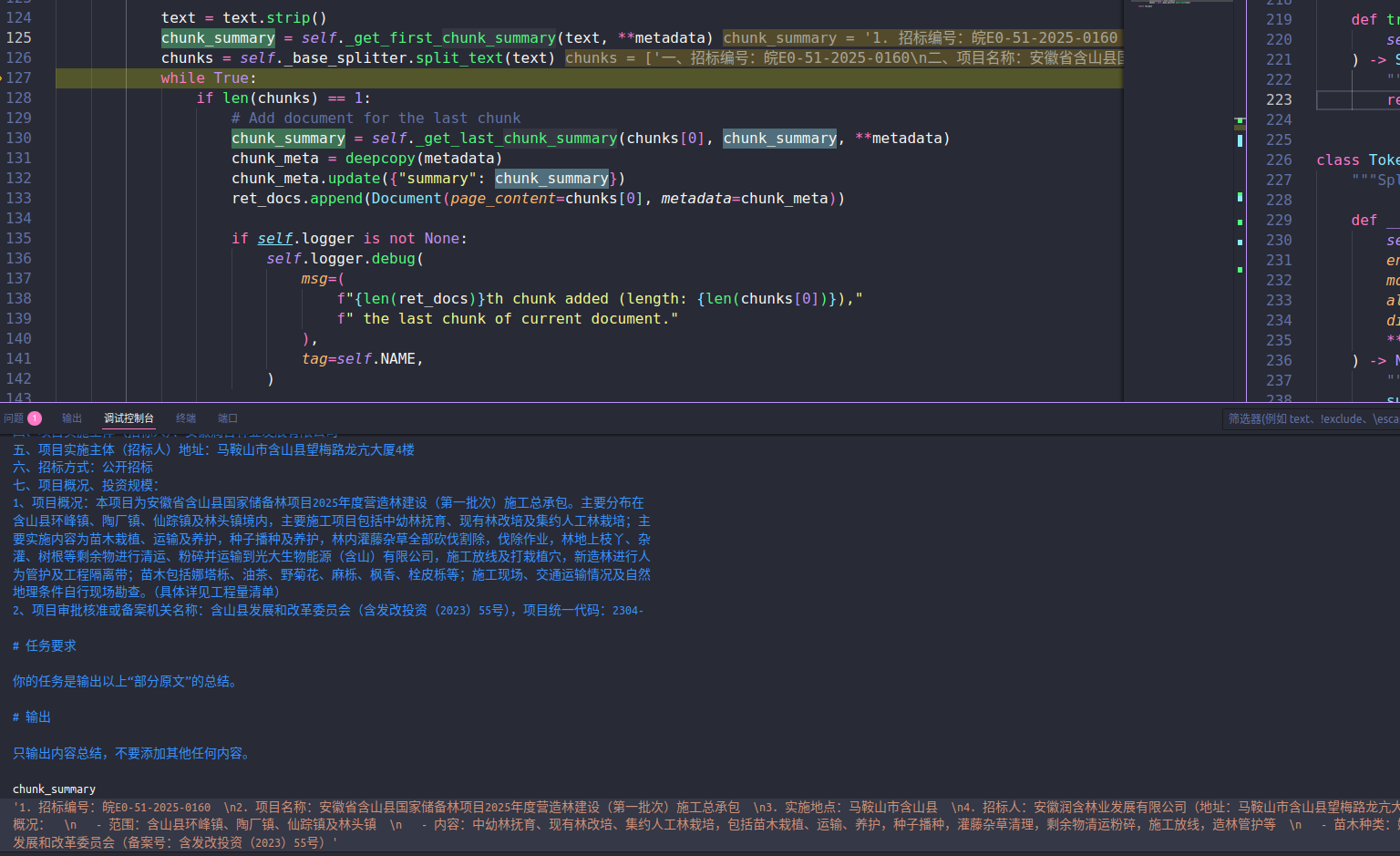This screenshot has height=856, width=1400.
Task: Click the Document class name on line 133
Action: tap(406, 199)
